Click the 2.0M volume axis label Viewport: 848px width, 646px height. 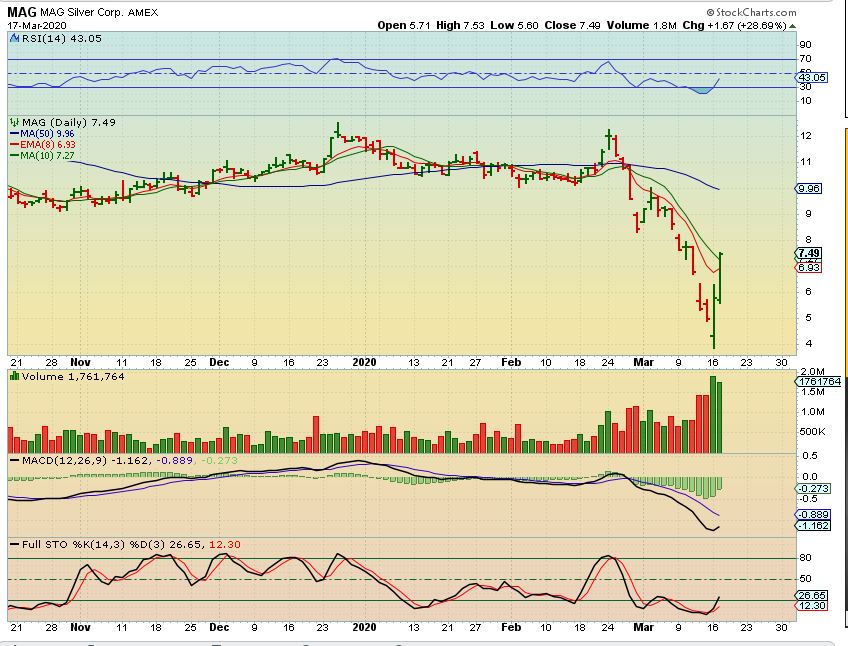tap(812, 371)
